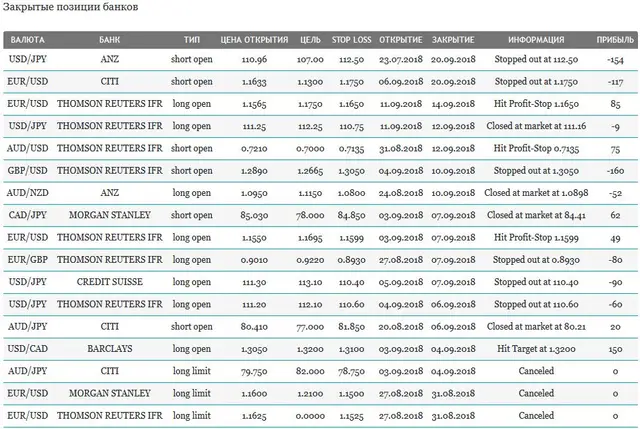This screenshot has height=429, width=640.
Task: Click the EUR/GBP currency pair cell
Action: coord(27,260)
